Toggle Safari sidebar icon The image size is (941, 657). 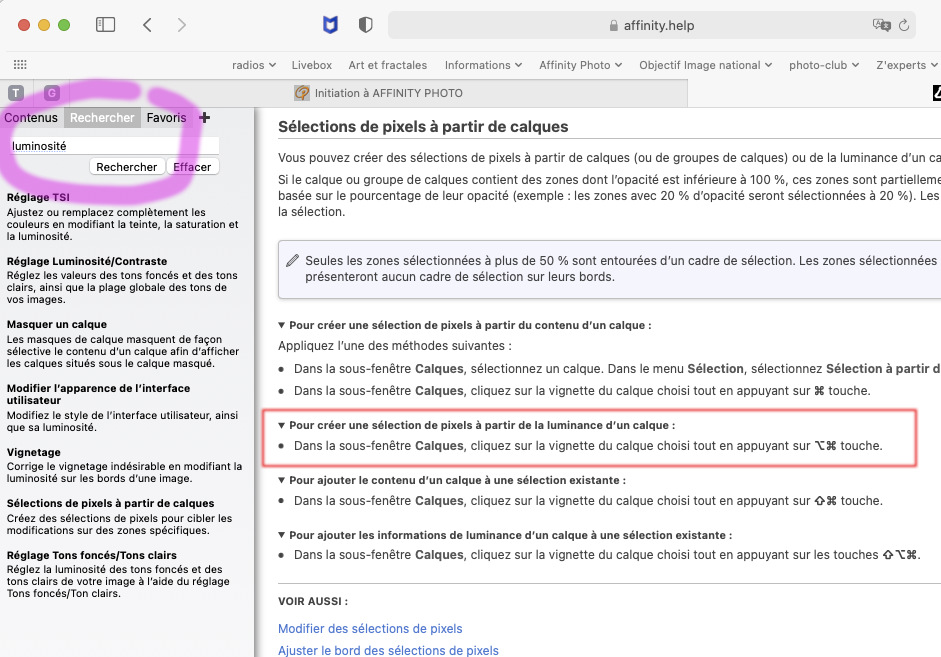coord(105,25)
